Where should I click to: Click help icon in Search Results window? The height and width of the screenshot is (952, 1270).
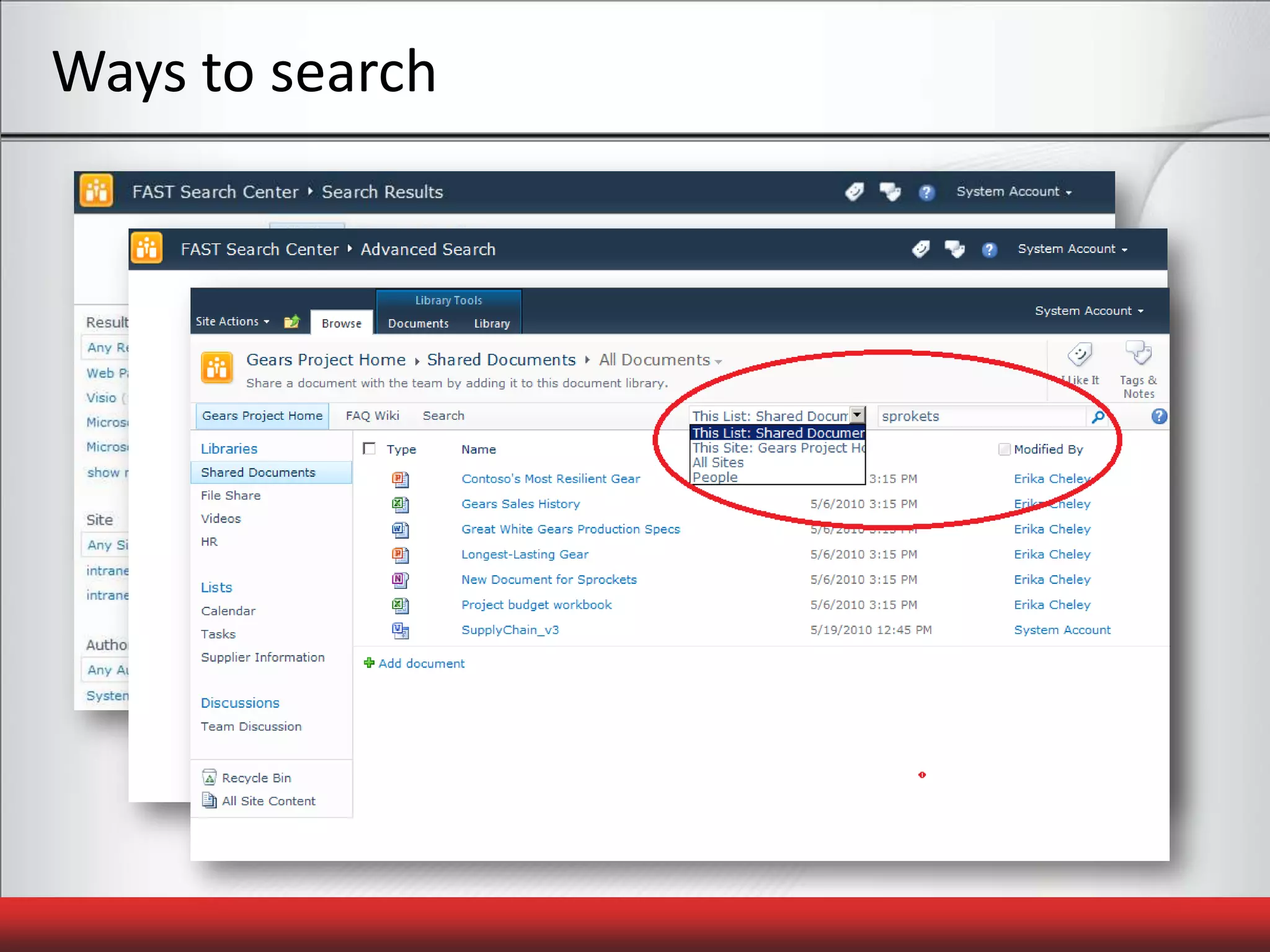926,192
